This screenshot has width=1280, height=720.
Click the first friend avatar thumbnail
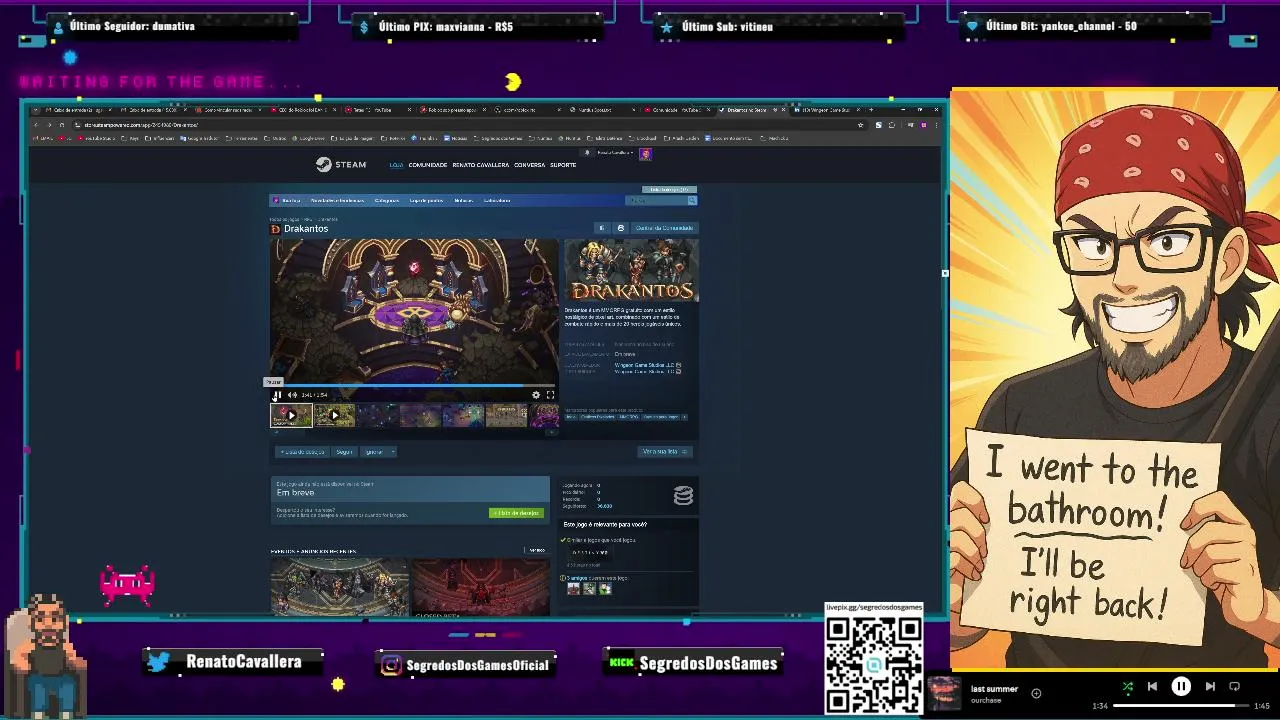[x=573, y=589]
